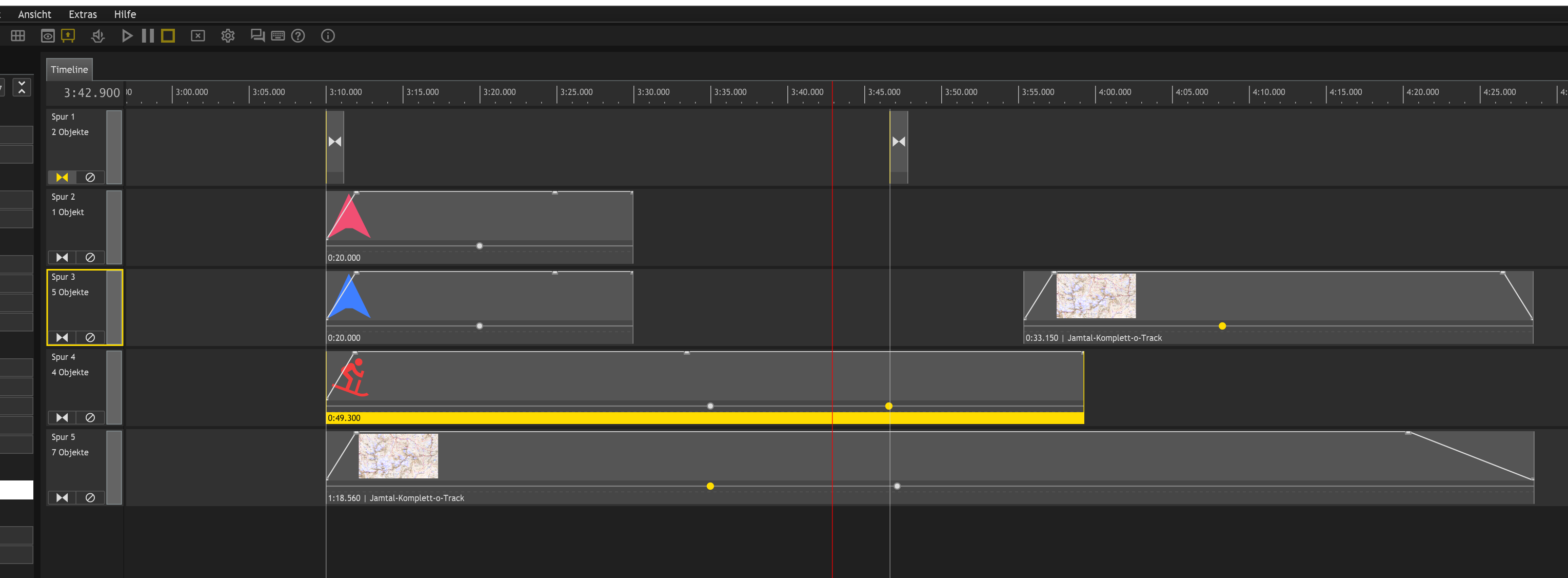Select the Spur 3 track header label
Screen dimensions: 1568x578
(x=63, y=277)
